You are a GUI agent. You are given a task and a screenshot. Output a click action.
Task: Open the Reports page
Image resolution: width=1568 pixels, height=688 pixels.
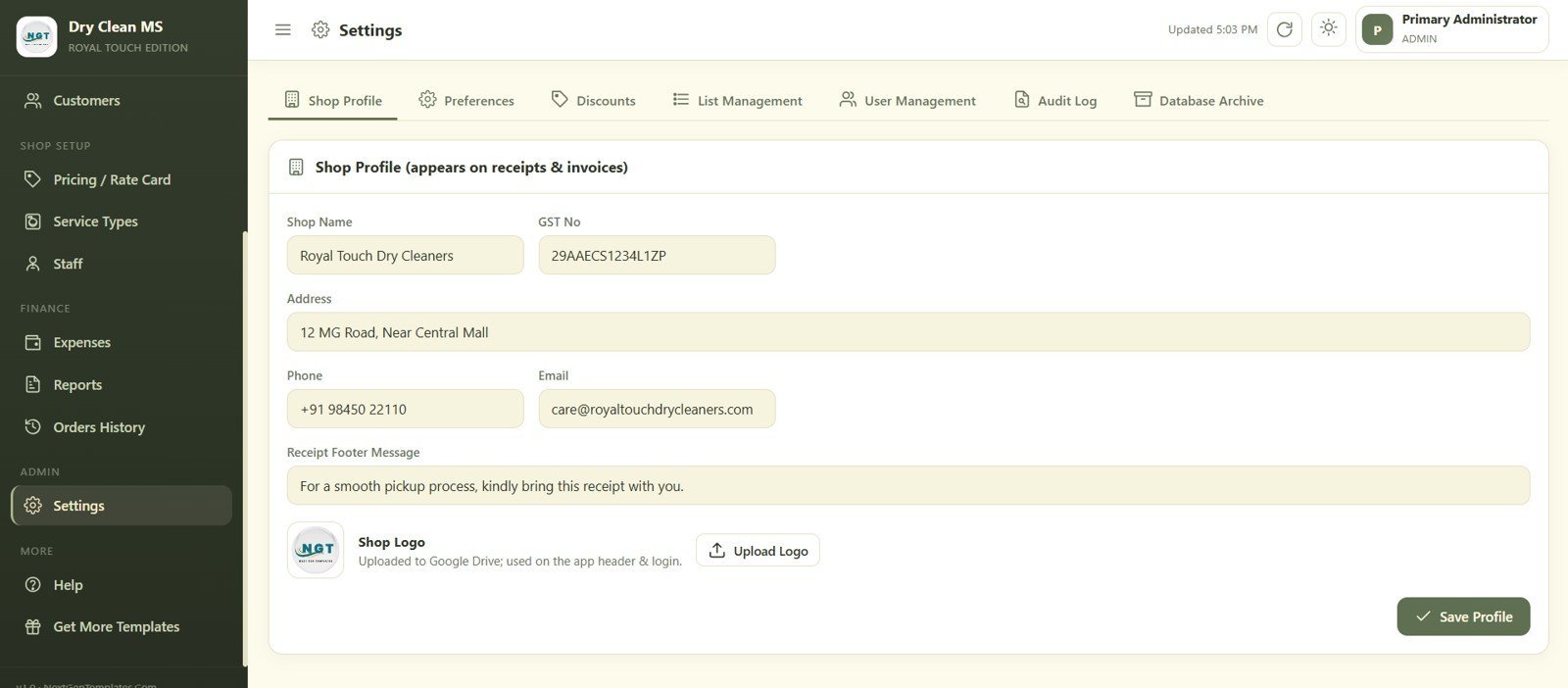(122, 384)
